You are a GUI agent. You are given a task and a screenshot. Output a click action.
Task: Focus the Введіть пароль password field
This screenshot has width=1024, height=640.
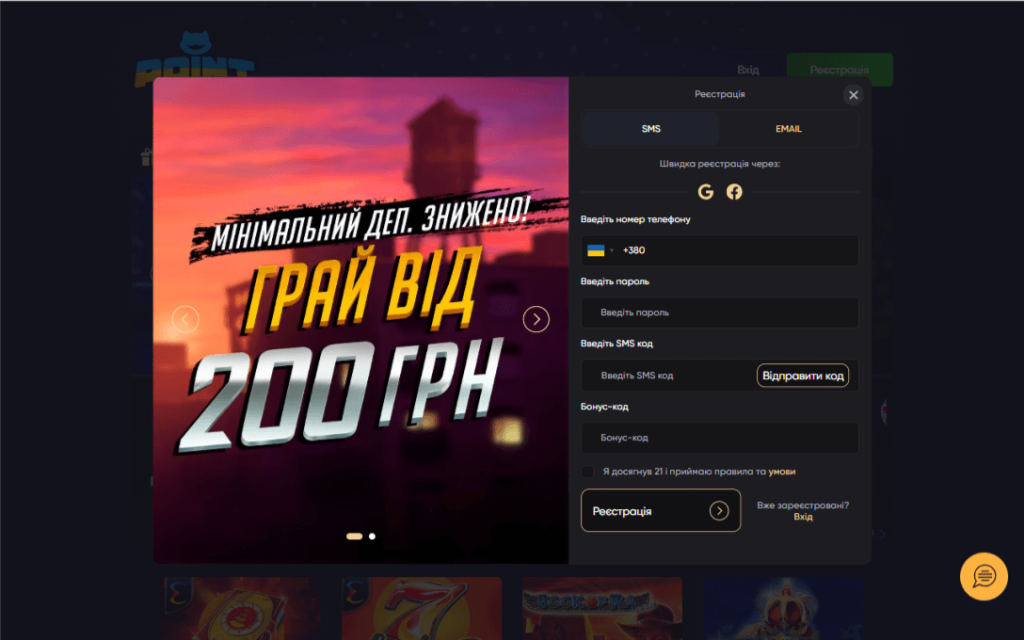pos(720,313)
